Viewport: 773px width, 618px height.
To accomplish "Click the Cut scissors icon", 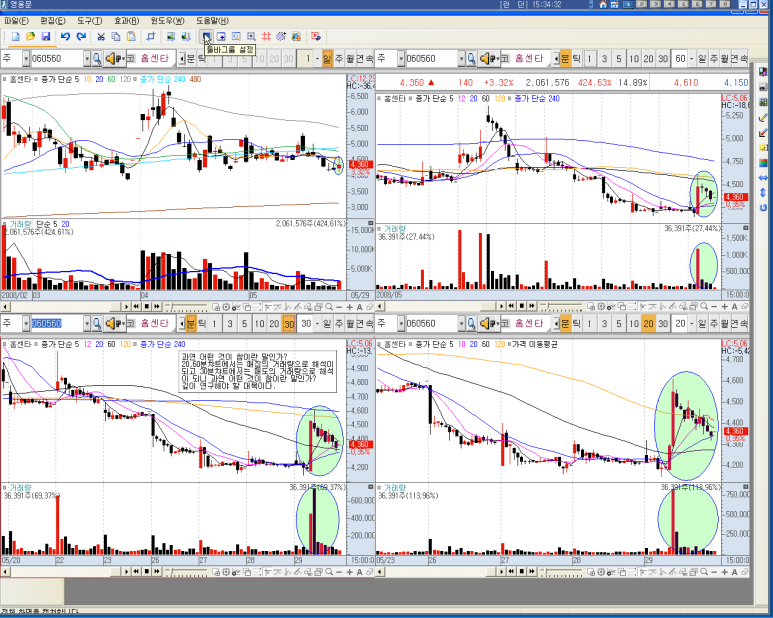I will point(101,37).
